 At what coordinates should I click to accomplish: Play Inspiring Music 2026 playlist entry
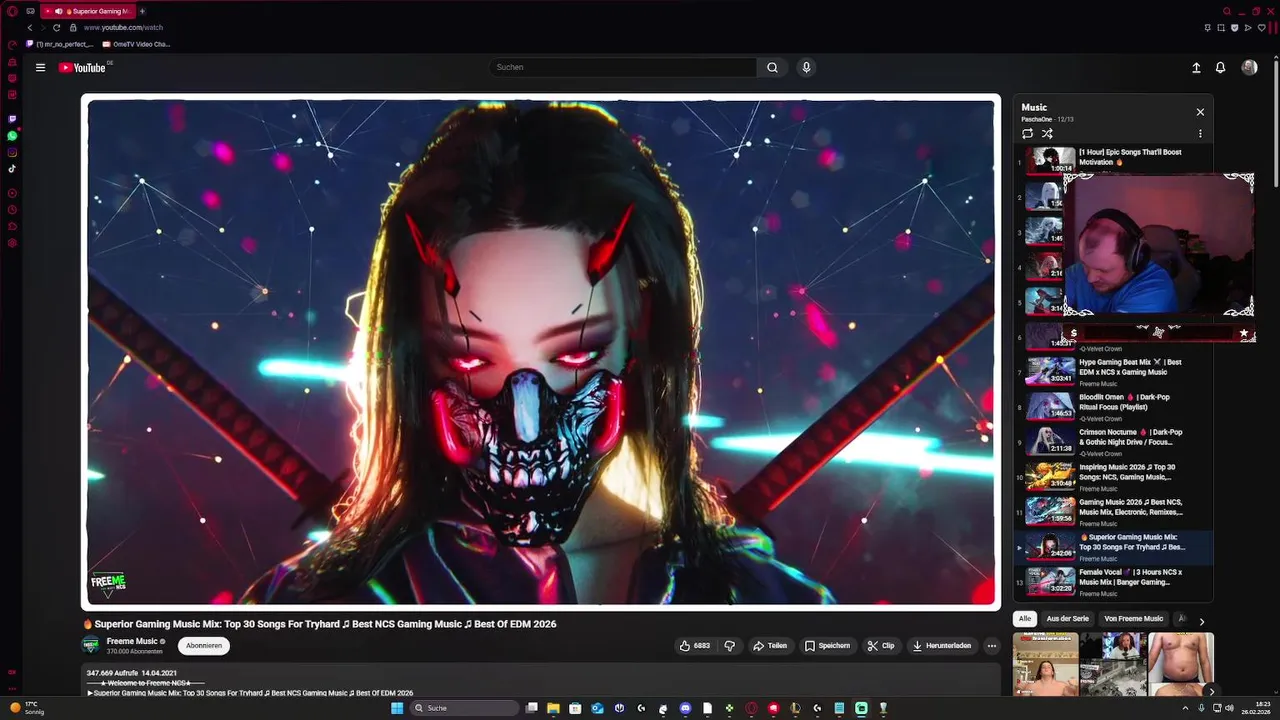pos(1114,477)
